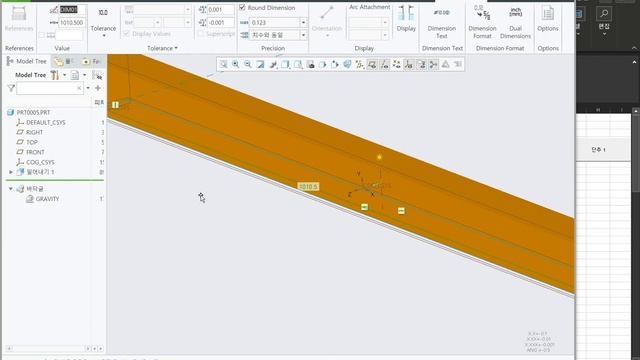Image resolution: width=640 pixels, height=360 pixels.
Task: Switch to the Model Tree tab
Action: click(x=27, y=61)
